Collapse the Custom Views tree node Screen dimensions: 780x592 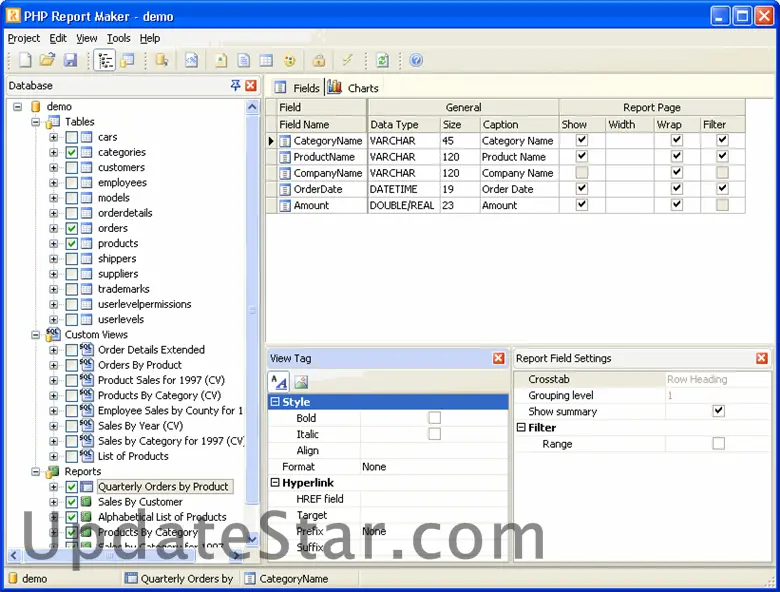tap(35, 335)
